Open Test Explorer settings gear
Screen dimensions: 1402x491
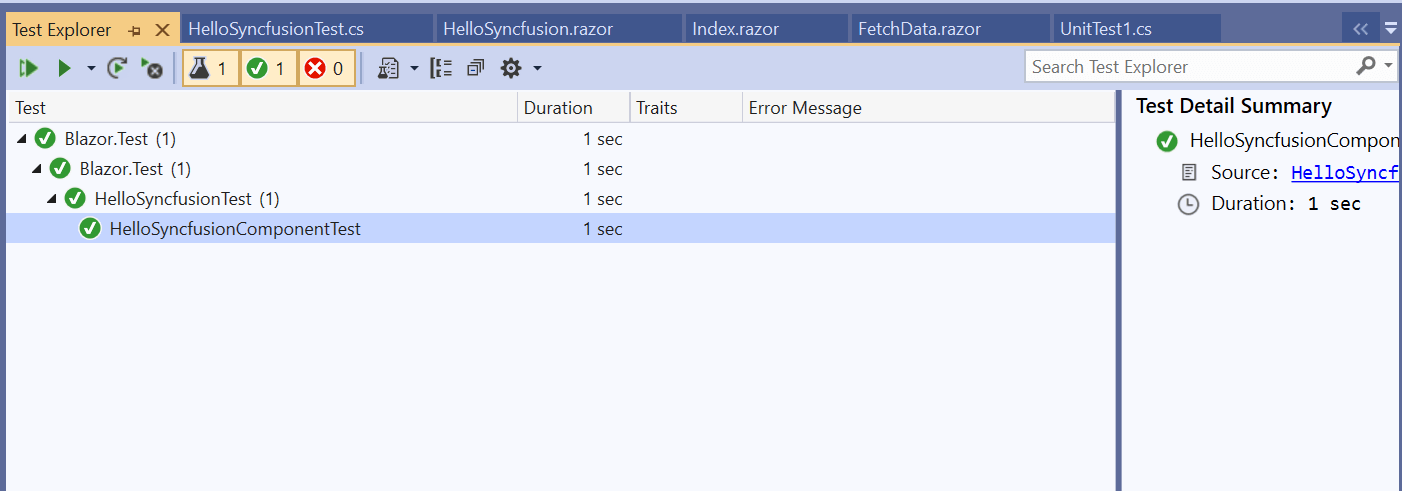[511, 68]
